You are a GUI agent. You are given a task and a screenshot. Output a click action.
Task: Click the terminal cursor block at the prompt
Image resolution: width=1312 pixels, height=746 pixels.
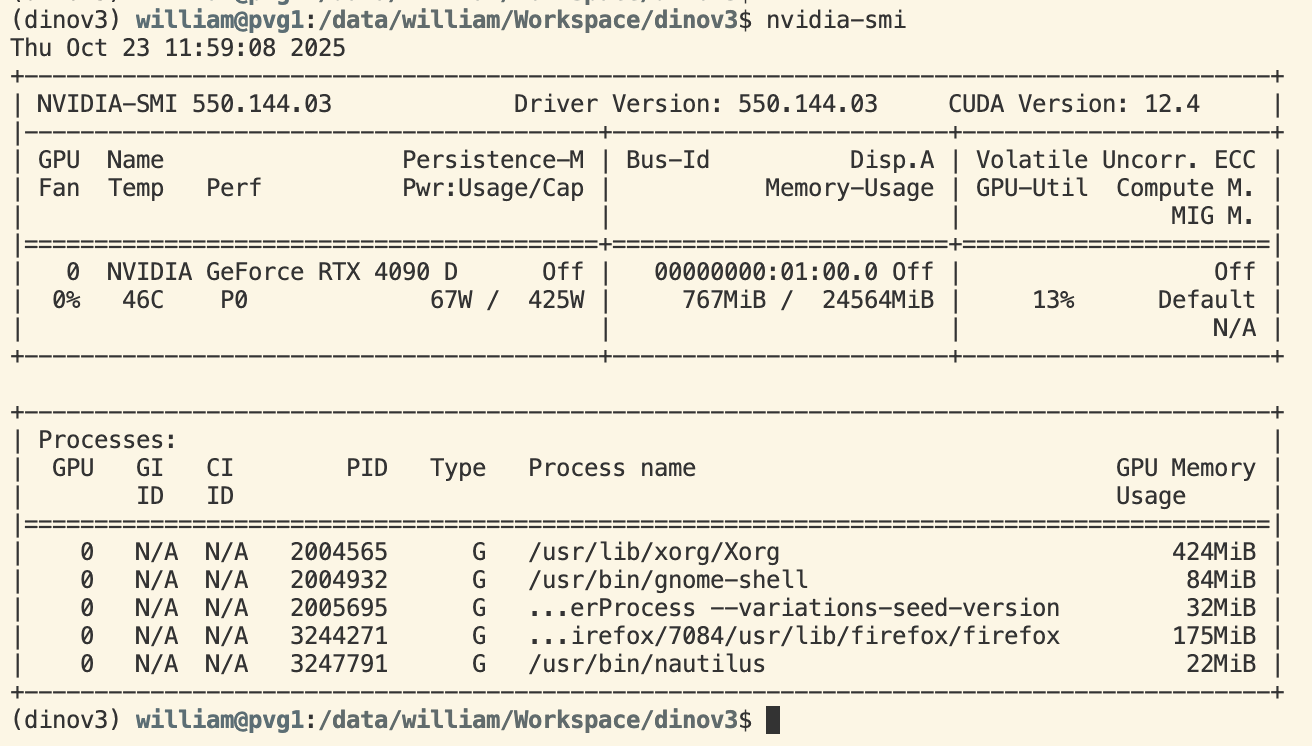(771, 720)
